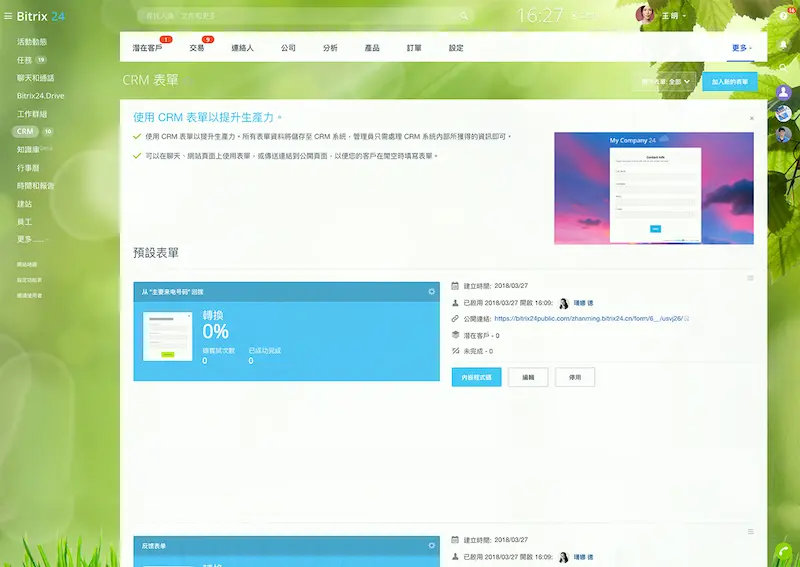Click the green phone call icon
This screenshot has height=567, width=800.
click(783, 554)
